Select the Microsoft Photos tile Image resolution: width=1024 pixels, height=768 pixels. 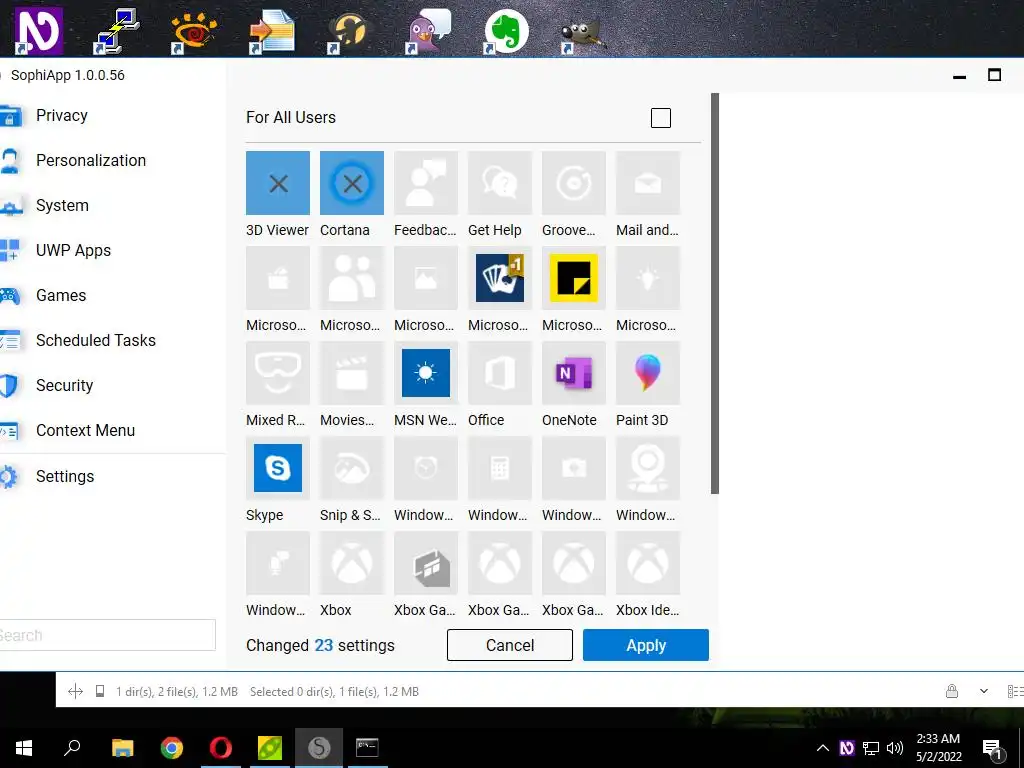point(426,278)
